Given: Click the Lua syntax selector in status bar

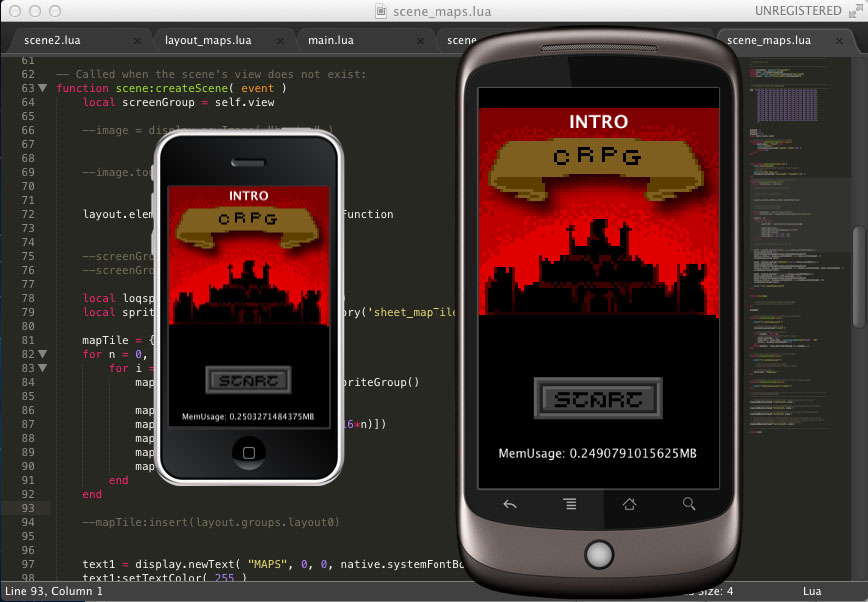Looking at the screenshot, I should [x=812, y=591].
